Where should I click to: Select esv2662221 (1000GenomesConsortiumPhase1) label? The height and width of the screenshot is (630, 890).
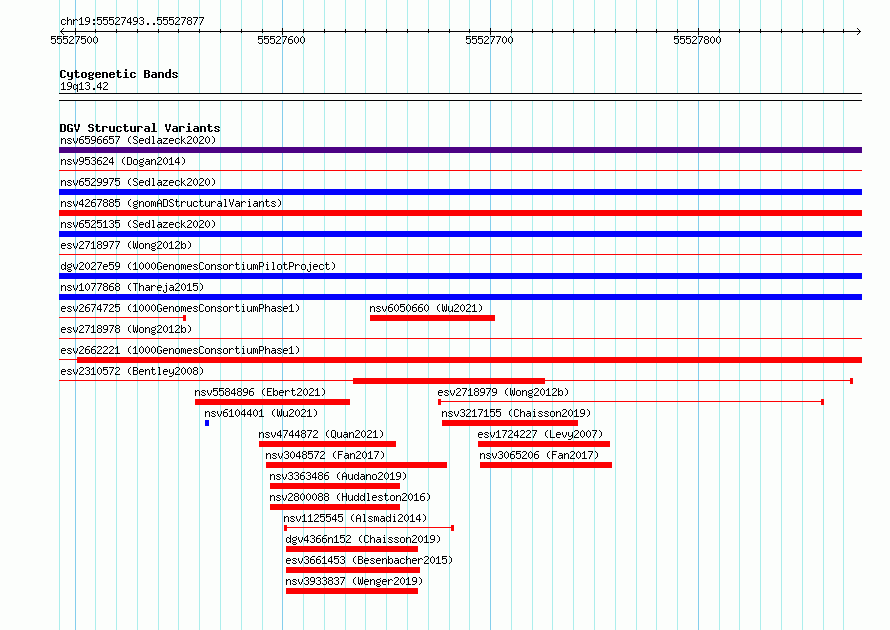click(x=180, y=350)
